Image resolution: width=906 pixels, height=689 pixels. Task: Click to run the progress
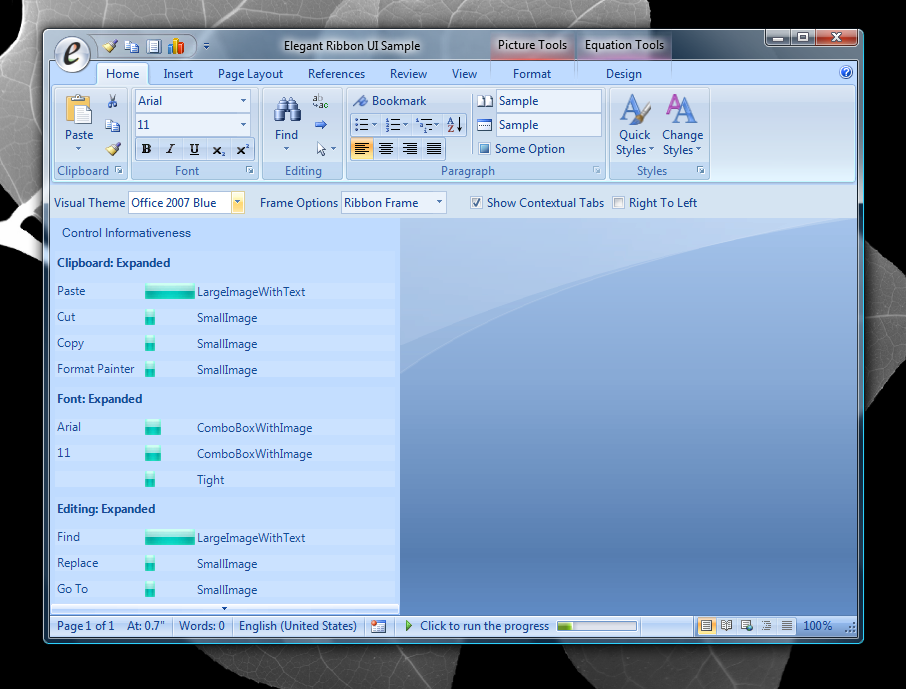[x=476, y=626]
